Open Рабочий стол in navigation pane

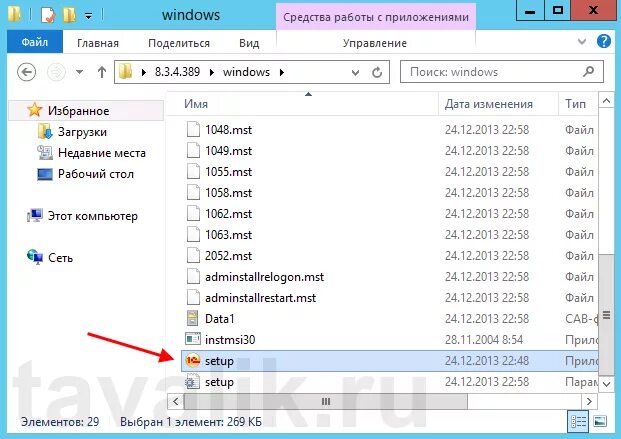[96, 174]
